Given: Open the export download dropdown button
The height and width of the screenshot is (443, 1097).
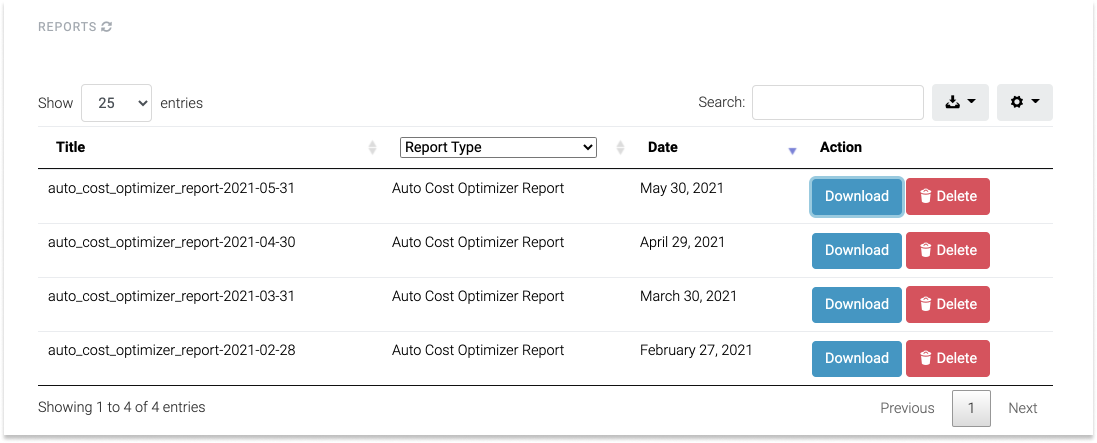Looking at the screenshot, I should [960, 102].
